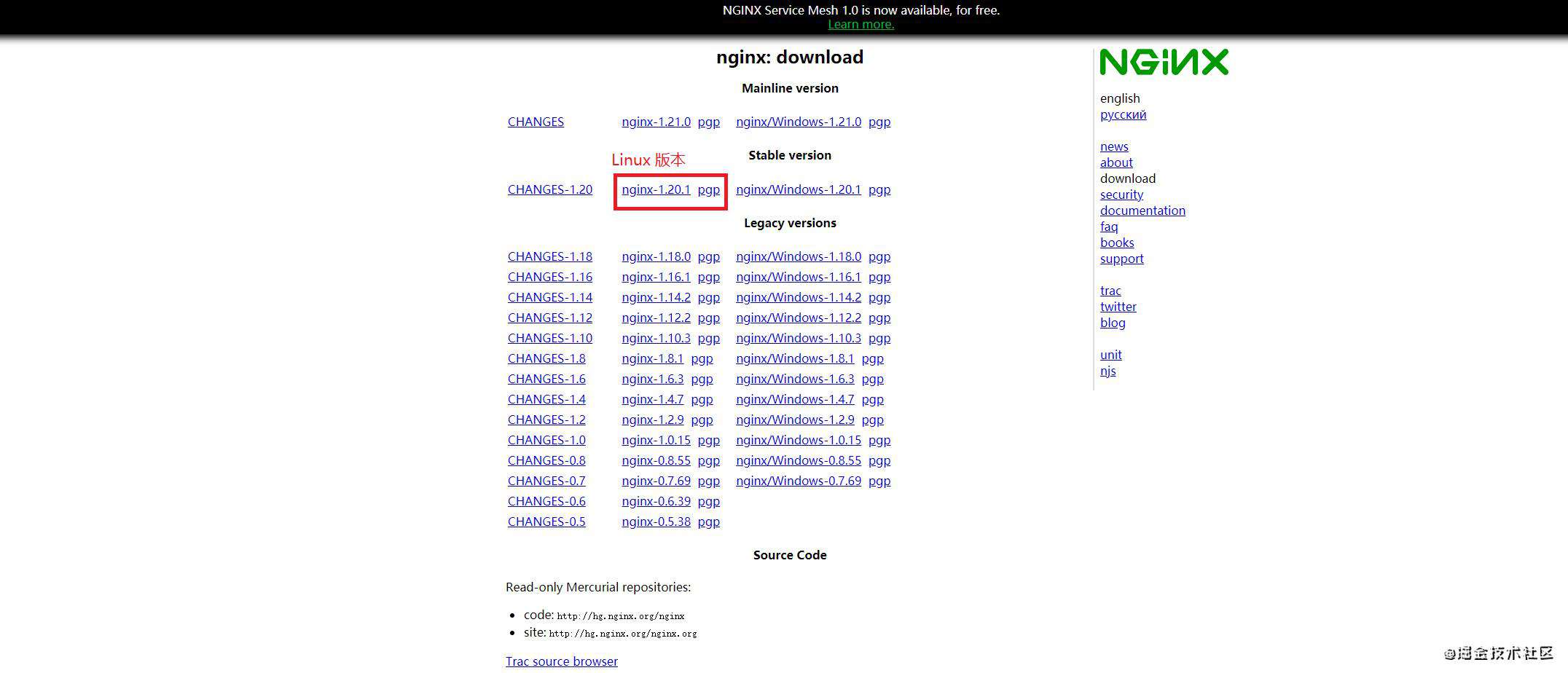1568x673 pixels.
Task: Download nginx/Windows-1.10.3
Action: pos(799,338)
